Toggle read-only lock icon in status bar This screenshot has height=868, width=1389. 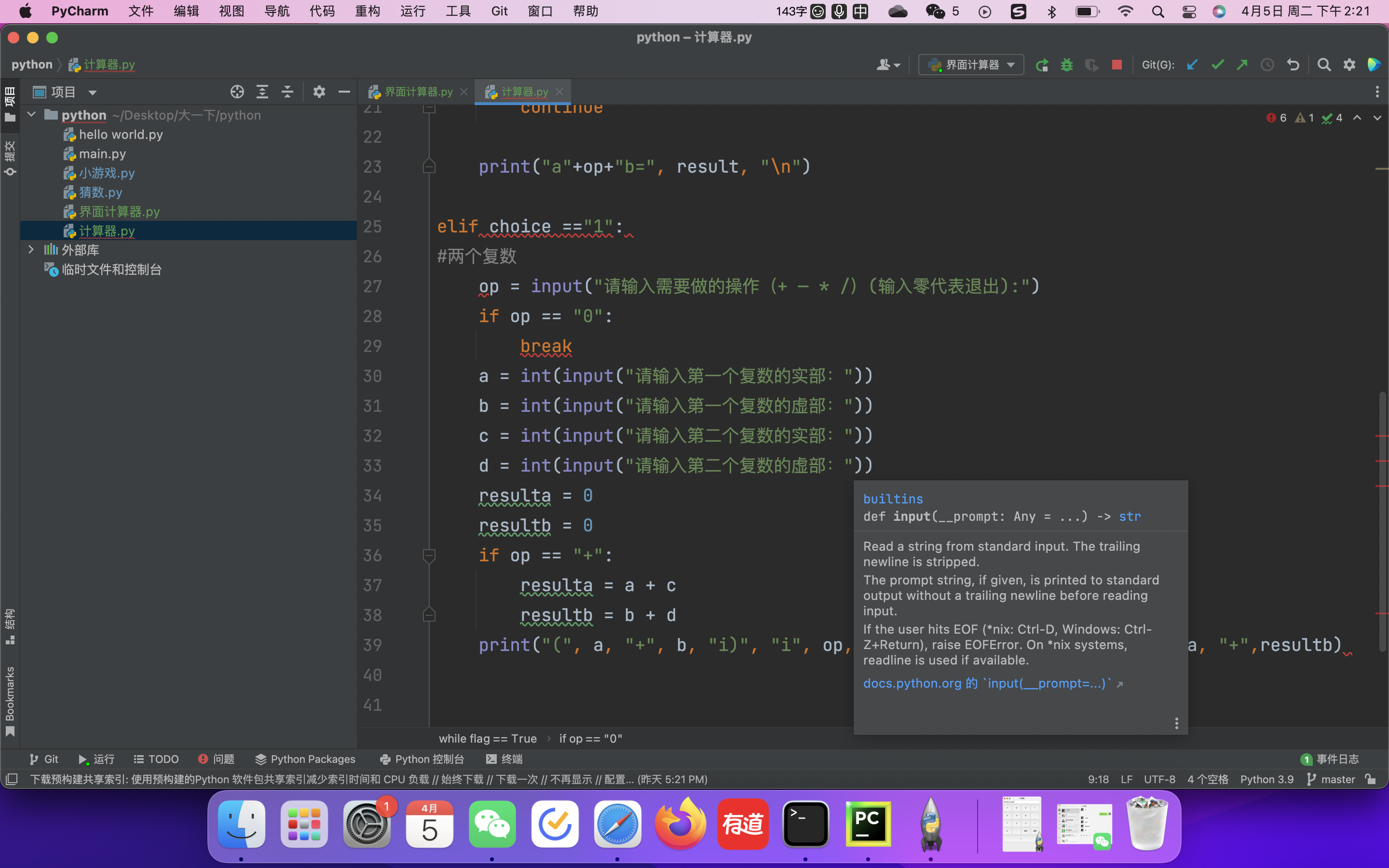1371,779
